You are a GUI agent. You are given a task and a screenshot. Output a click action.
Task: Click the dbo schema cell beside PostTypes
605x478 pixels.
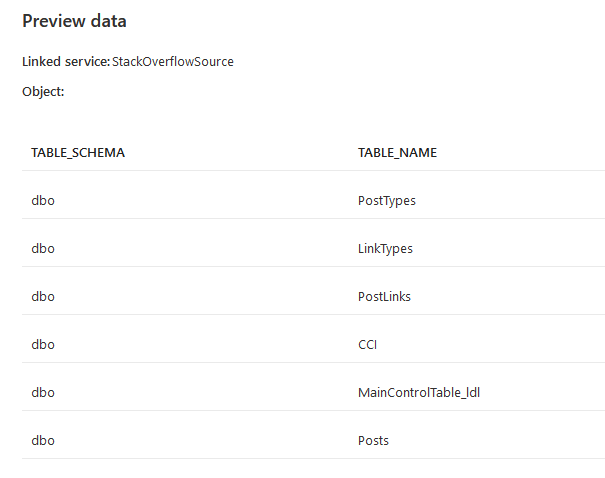tap(43, 200)
